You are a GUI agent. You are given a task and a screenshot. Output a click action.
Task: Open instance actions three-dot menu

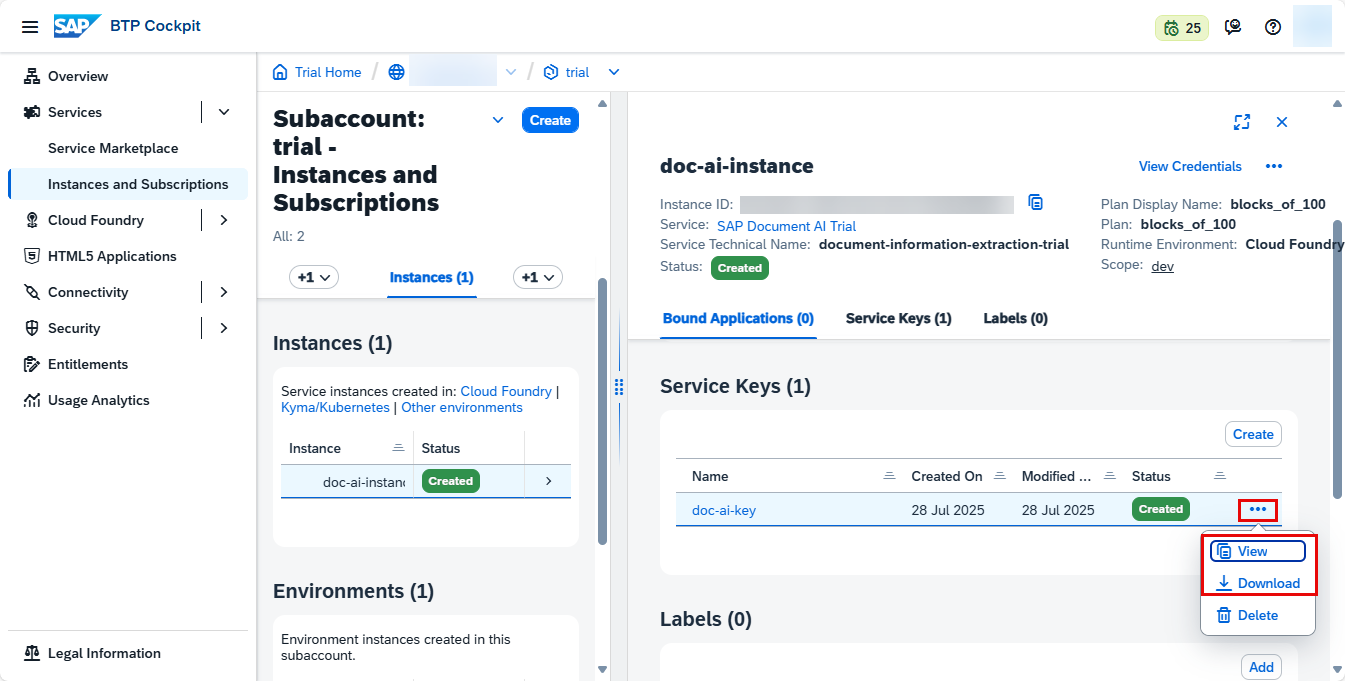1274,166
